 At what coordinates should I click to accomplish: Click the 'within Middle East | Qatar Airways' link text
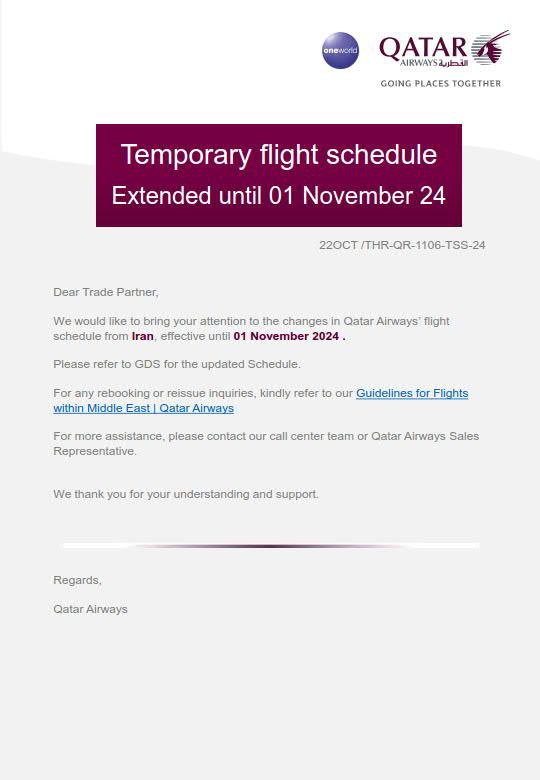(143, 408)
